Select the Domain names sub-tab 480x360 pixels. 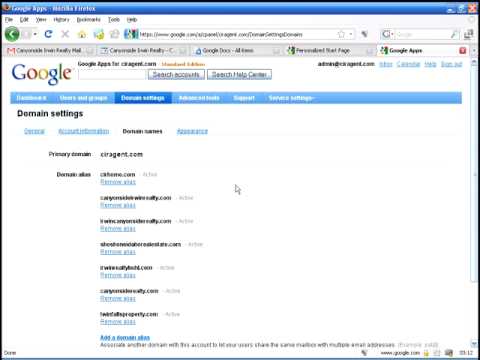(142, 131)
